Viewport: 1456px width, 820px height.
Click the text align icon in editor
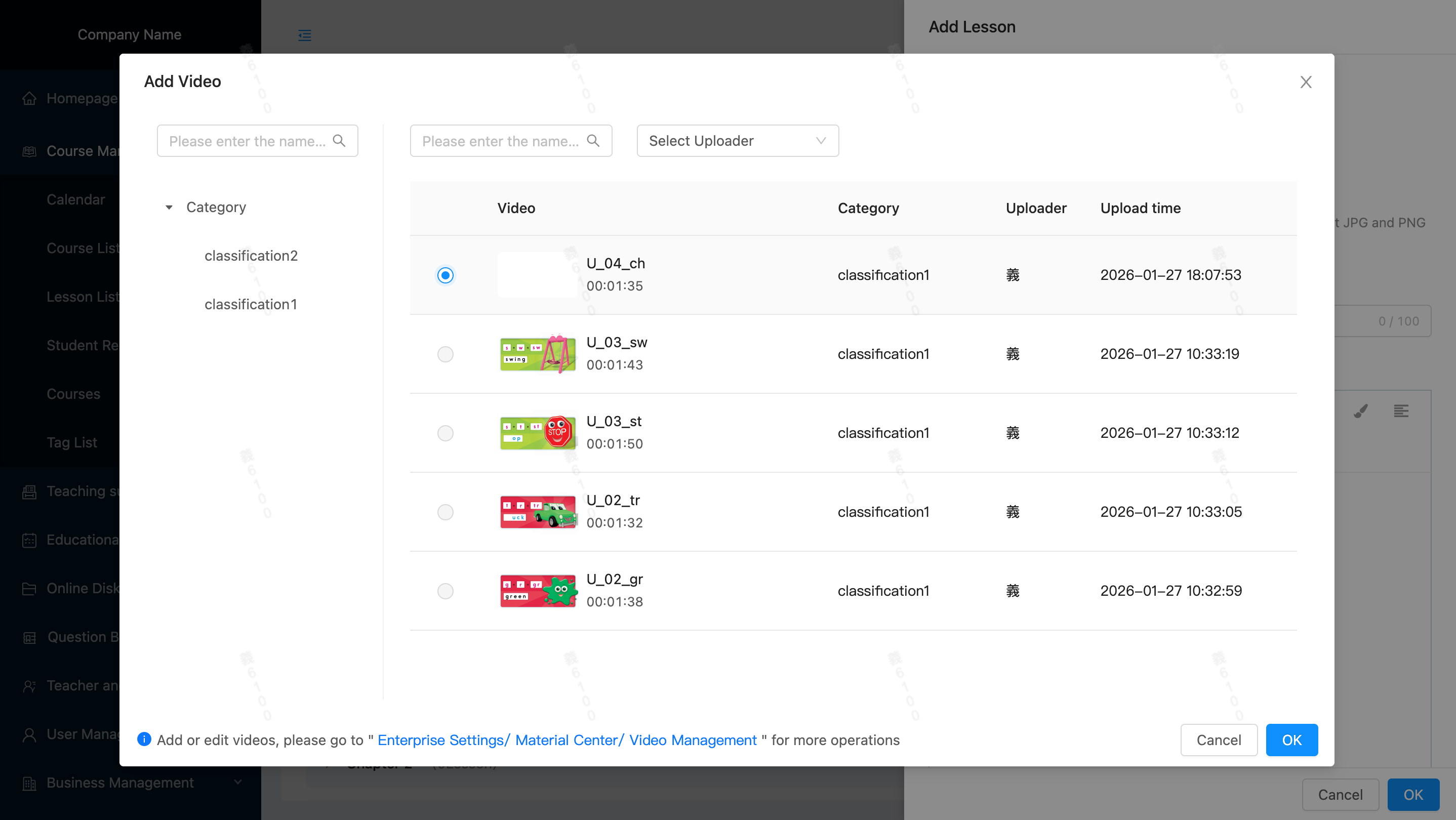click(1401, 411)
